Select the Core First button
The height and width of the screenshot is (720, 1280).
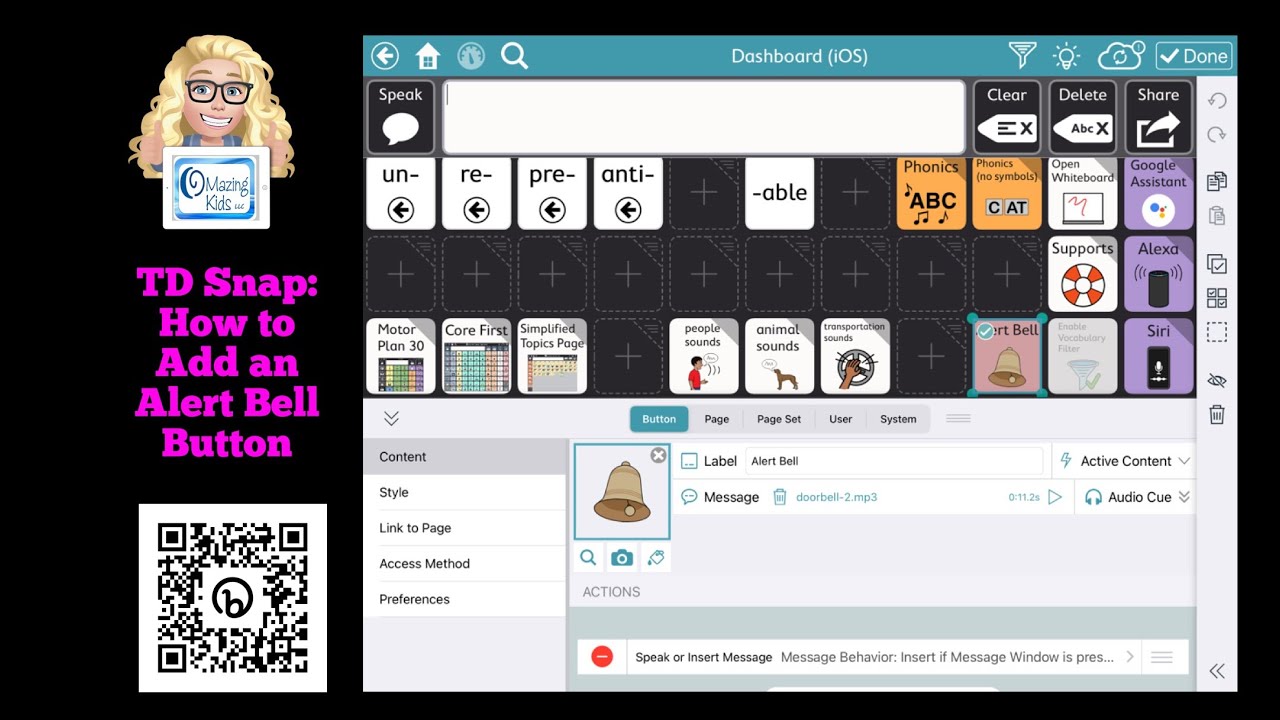pos(476,356)
